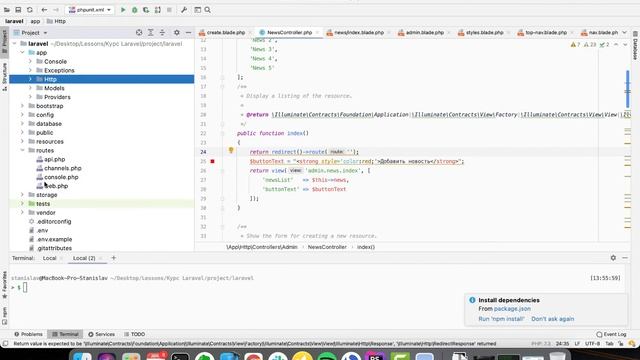The height and width of the screenshot is (360, 640).
Task: Click the editor vertical scrollbar thumb
Action: [x=627, y=89]
